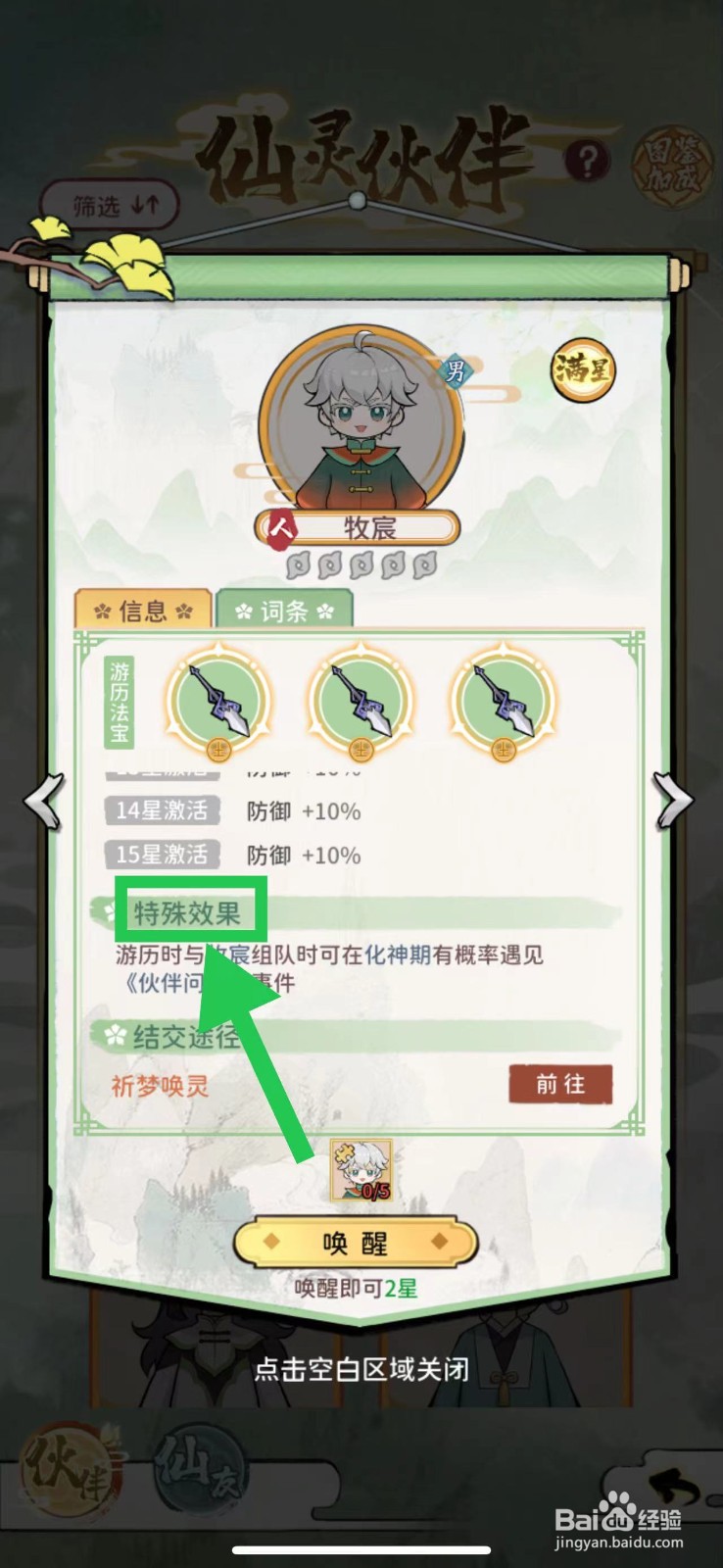Go to the previous companion with left arrow
This screenshot has width=723, height=1568.
coord(44,803)
